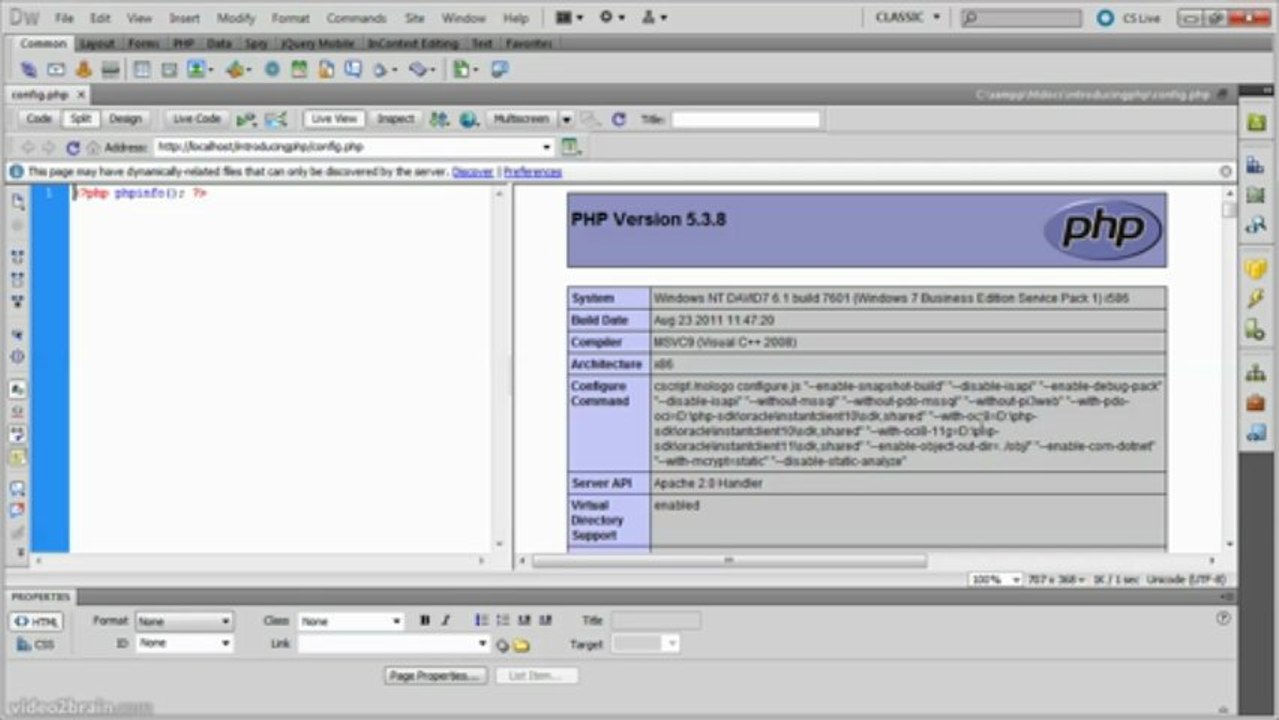Switch to Design view
Screen dimensions: 1279x720
[x=125, y=118]
